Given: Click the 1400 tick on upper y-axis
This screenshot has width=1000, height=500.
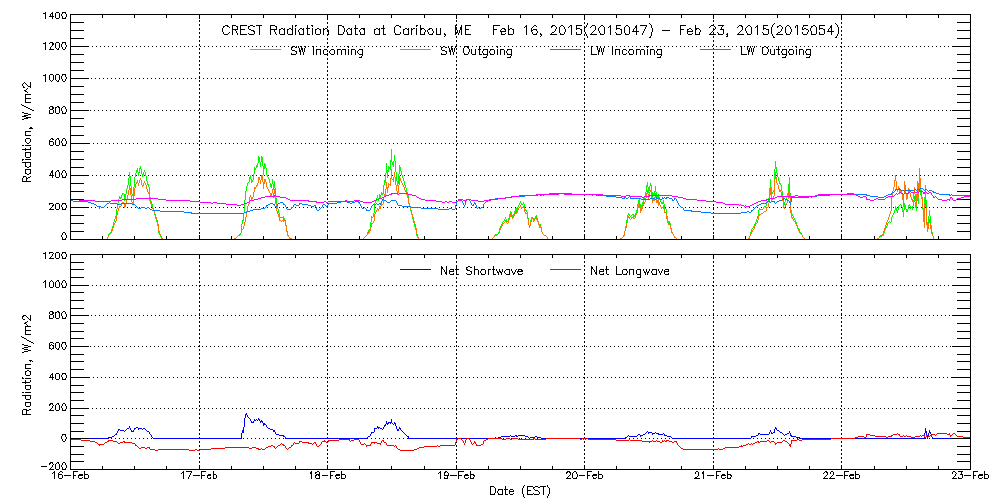Looking at the screenshot, I should click(53, 18).
